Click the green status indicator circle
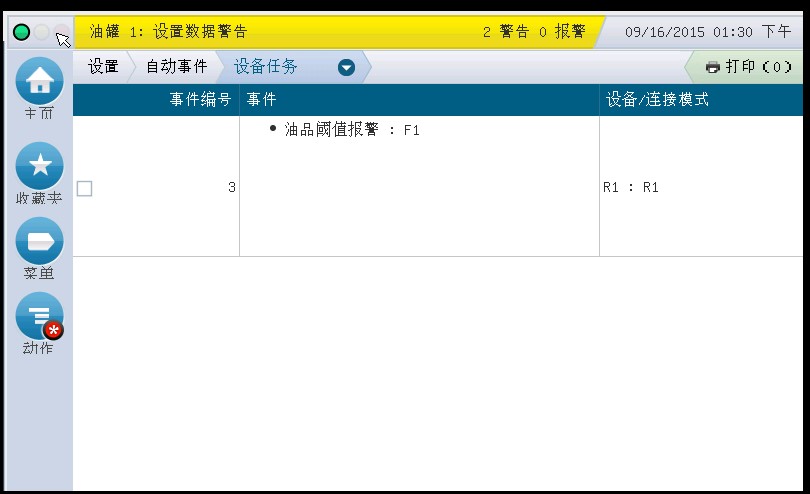The height and width of the screenshot is (494, 810). (21, 32)
